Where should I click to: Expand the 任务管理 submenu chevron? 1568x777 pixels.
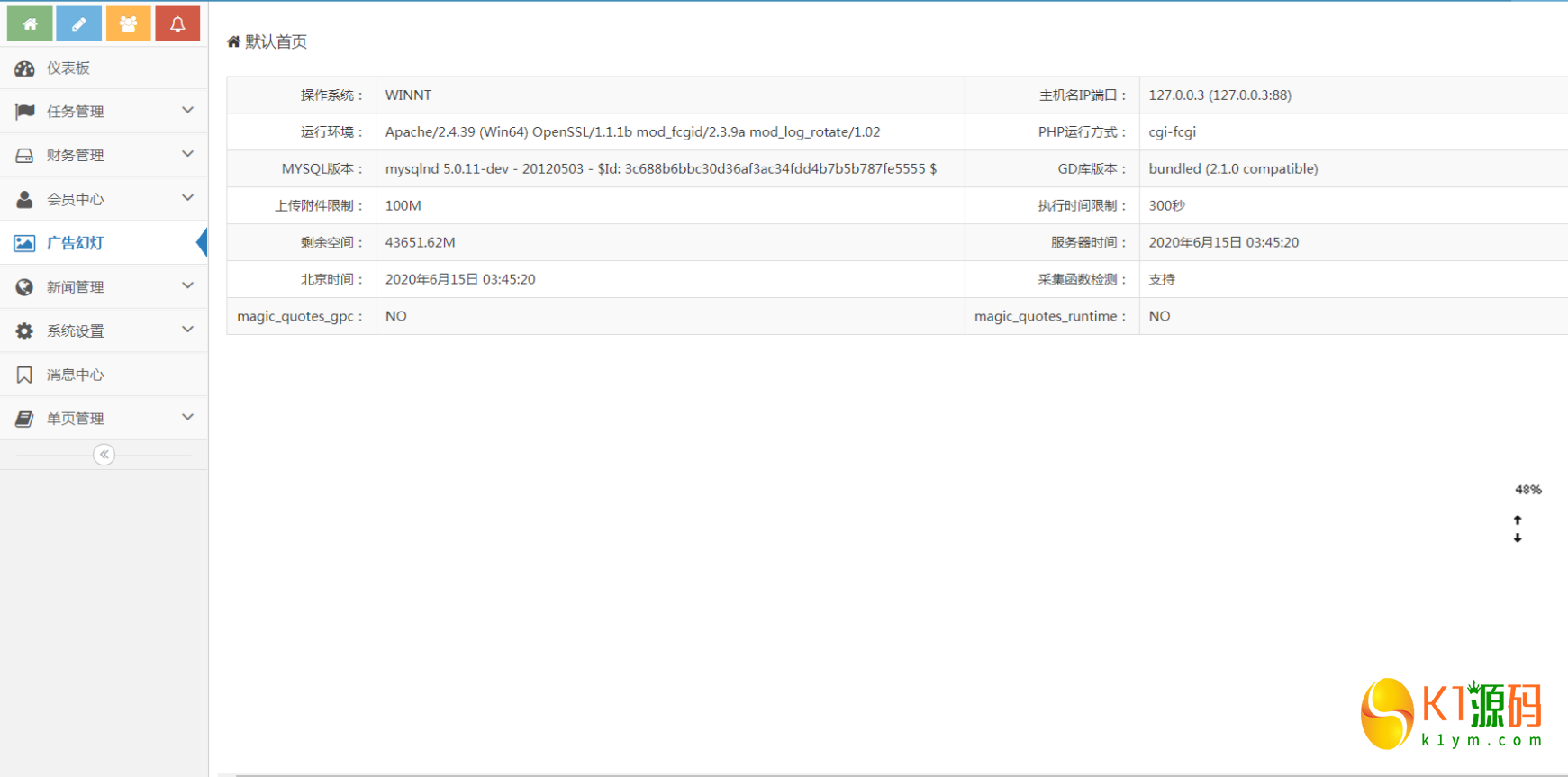(187, 111)
